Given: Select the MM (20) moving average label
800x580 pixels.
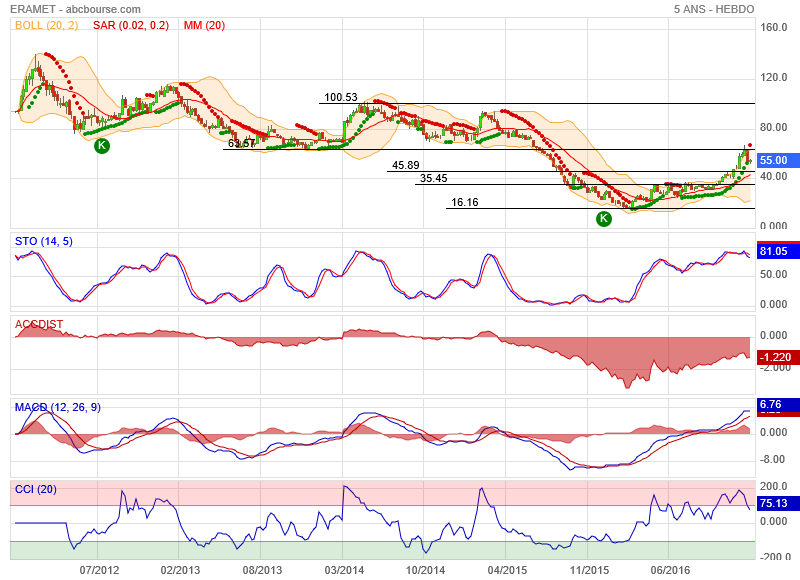Looking at the screenshot, I should [204, 25].
